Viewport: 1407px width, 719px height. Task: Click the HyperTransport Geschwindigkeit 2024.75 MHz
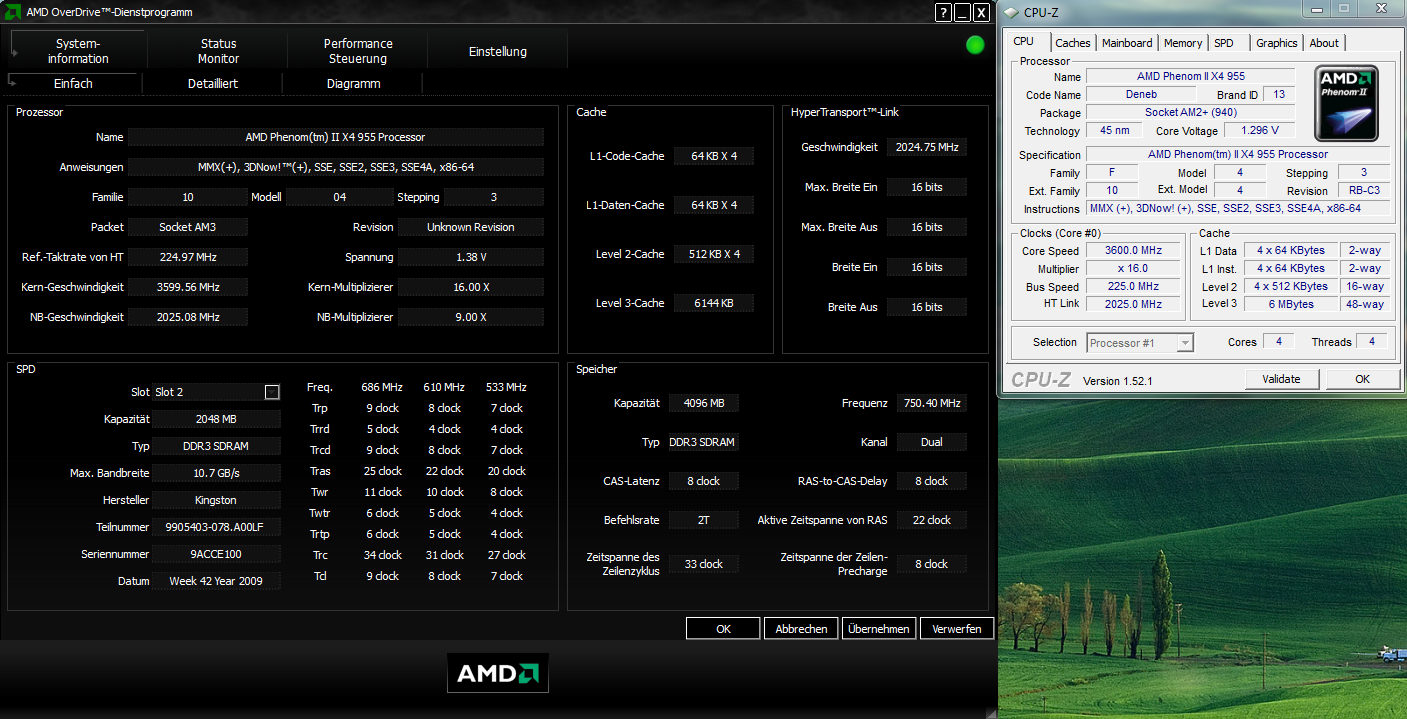coord(927,147)
